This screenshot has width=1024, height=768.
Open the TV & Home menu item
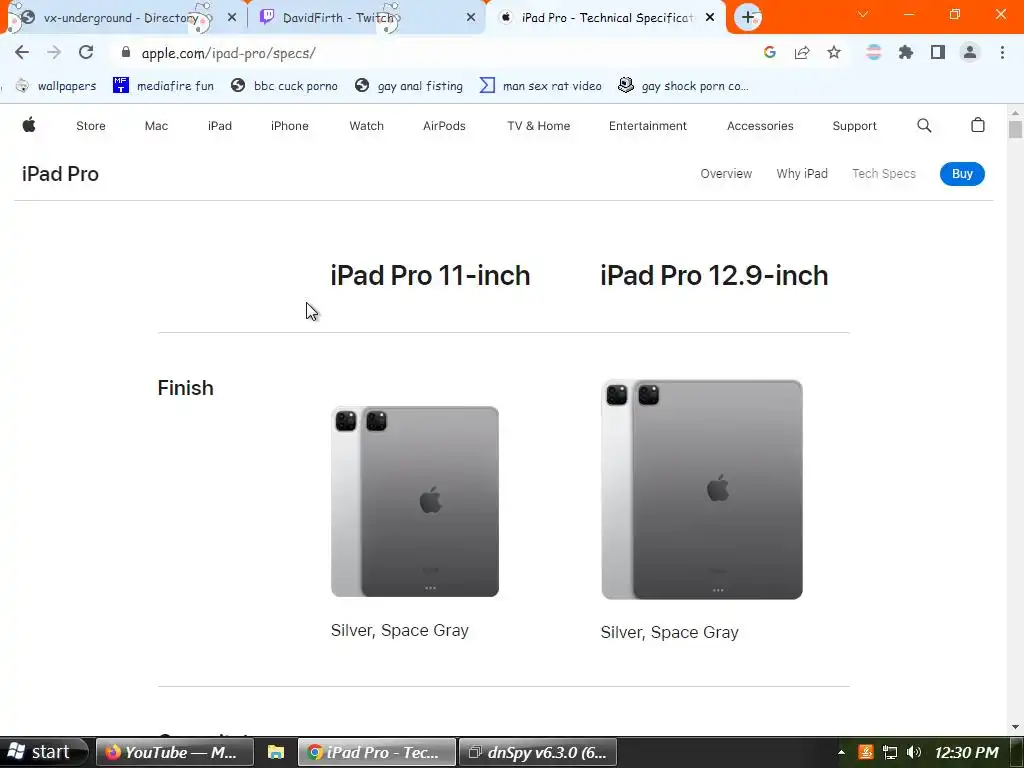point(539,126)
